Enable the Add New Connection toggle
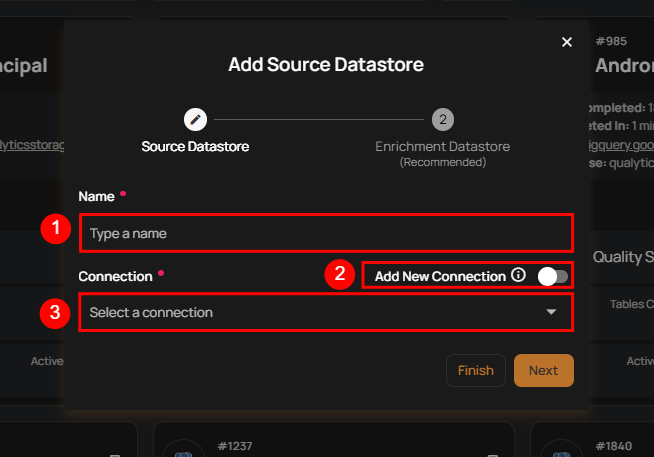 (x=553, y=276)
